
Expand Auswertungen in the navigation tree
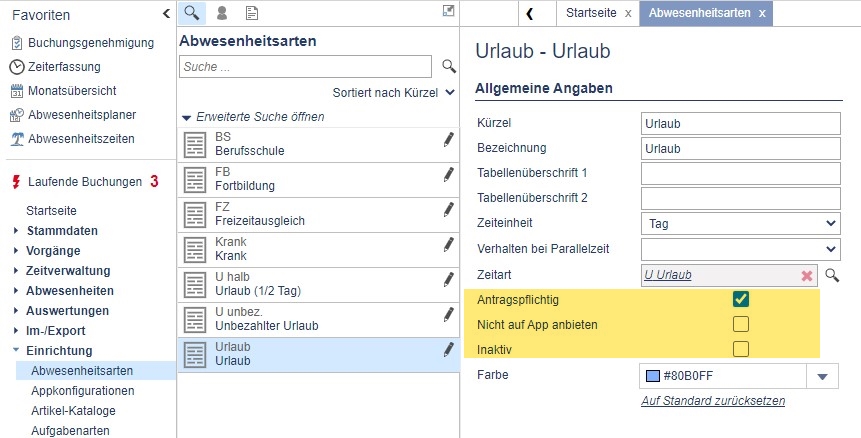(x=16, y=311)
